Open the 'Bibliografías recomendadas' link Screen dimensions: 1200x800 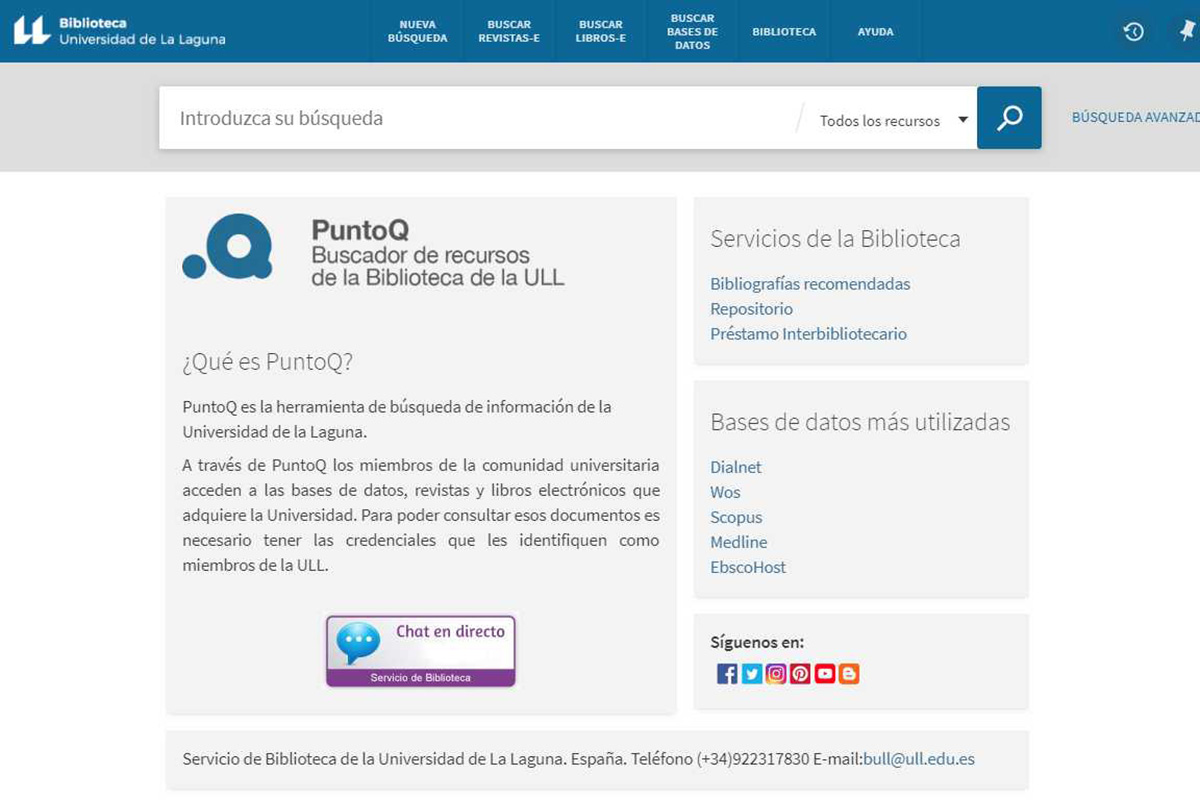pyautogui.click(x=810, y=284)
